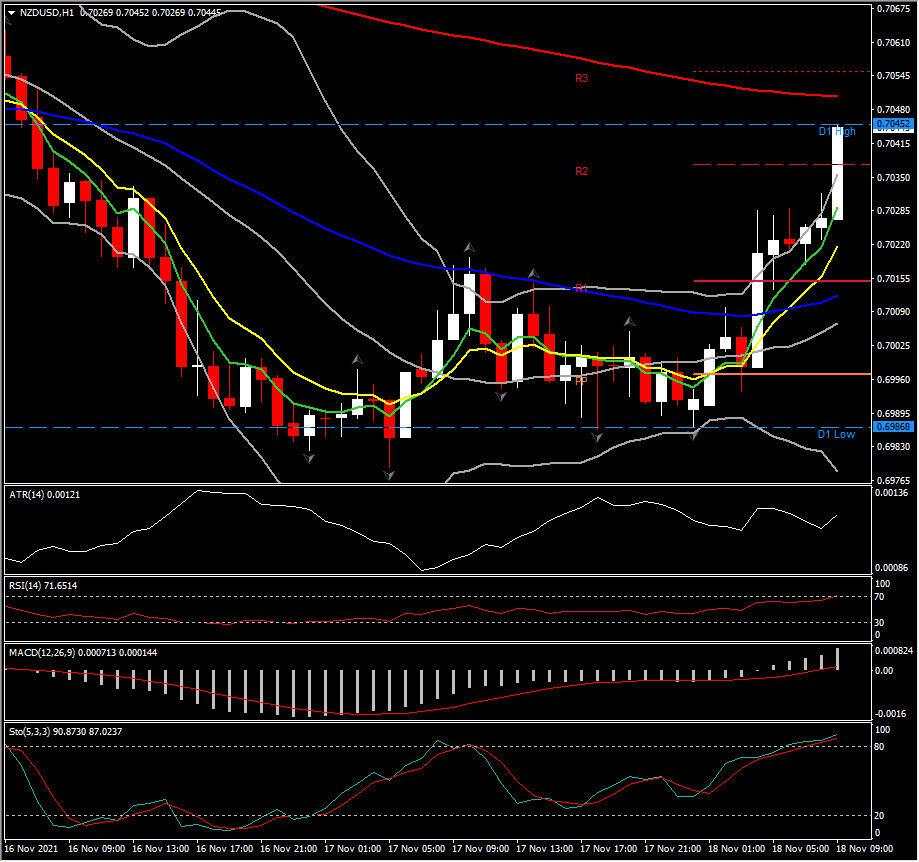Screen dimensions: 919x862
Task: Click the MACD scale value 0.000824
Action: tap(893, 651)
